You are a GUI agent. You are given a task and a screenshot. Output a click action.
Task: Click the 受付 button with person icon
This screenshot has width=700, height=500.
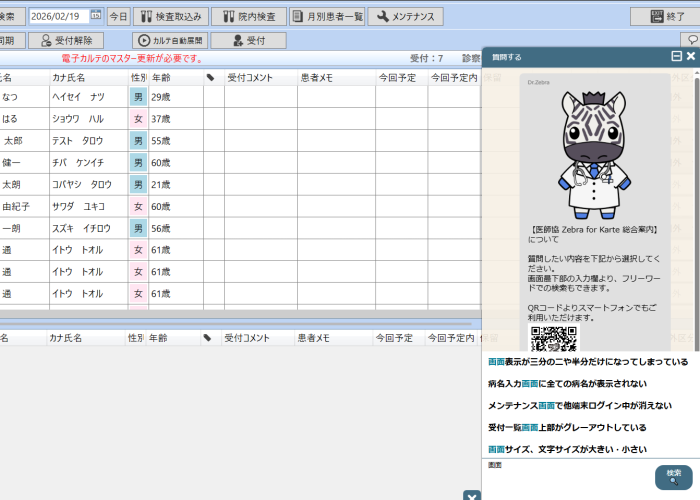coord(249,41)
